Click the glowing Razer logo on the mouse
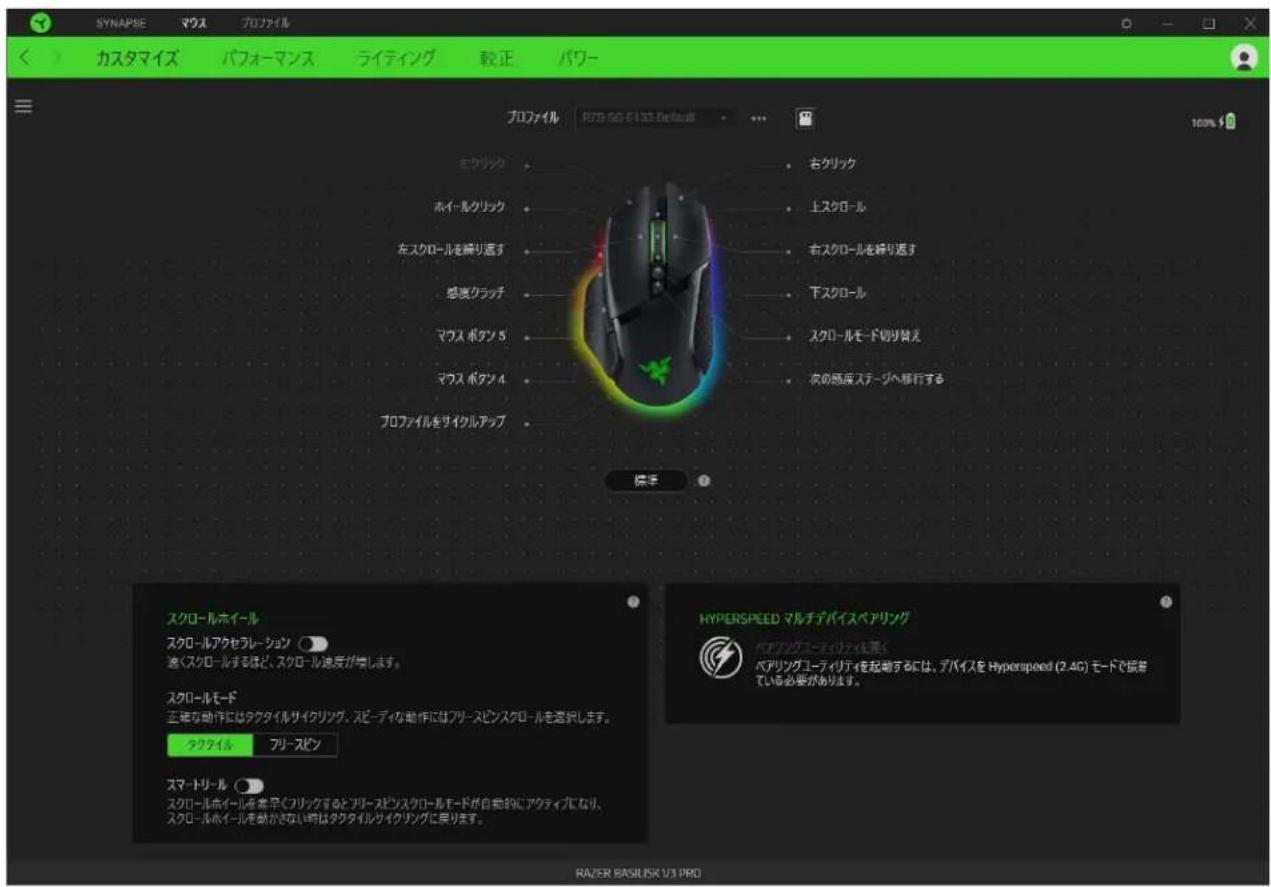The width and height of the screenshot is (1271, 887). pyautogui.click(x=657, y=373)
